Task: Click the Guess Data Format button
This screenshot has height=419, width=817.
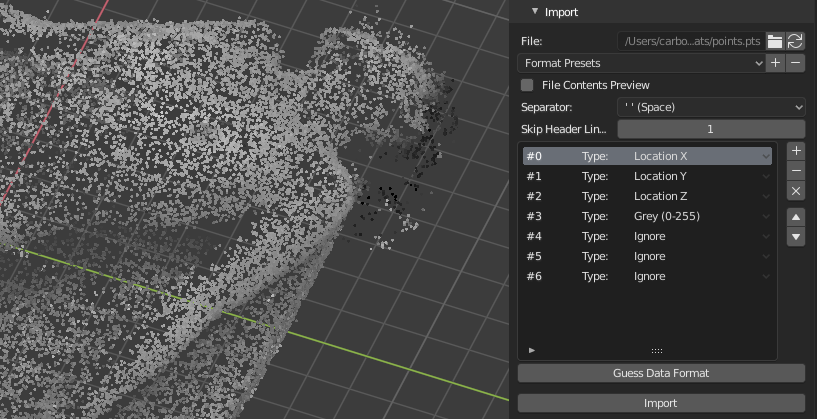Action: click(x=661, y=373)
